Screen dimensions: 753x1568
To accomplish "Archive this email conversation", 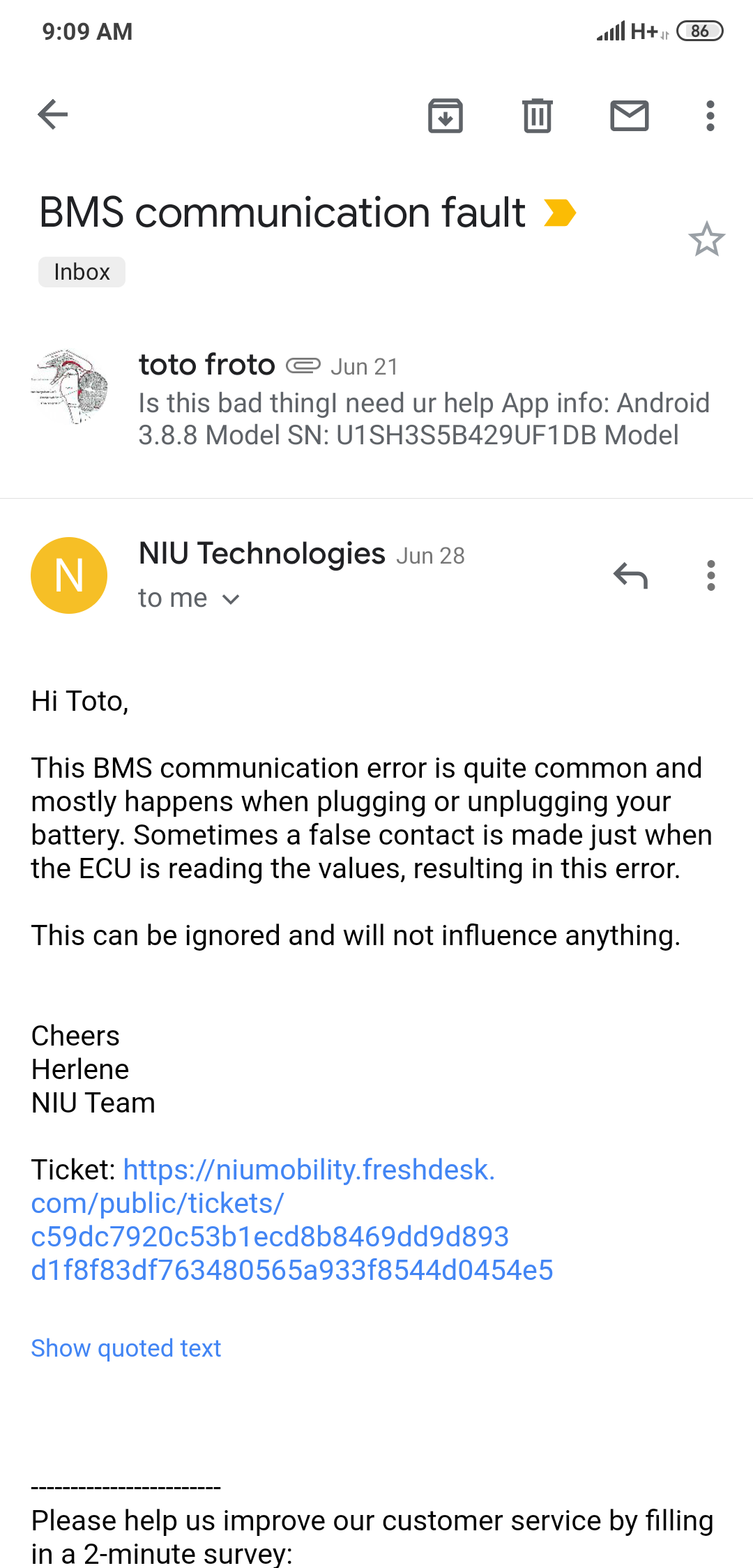I will pos(446,116).
